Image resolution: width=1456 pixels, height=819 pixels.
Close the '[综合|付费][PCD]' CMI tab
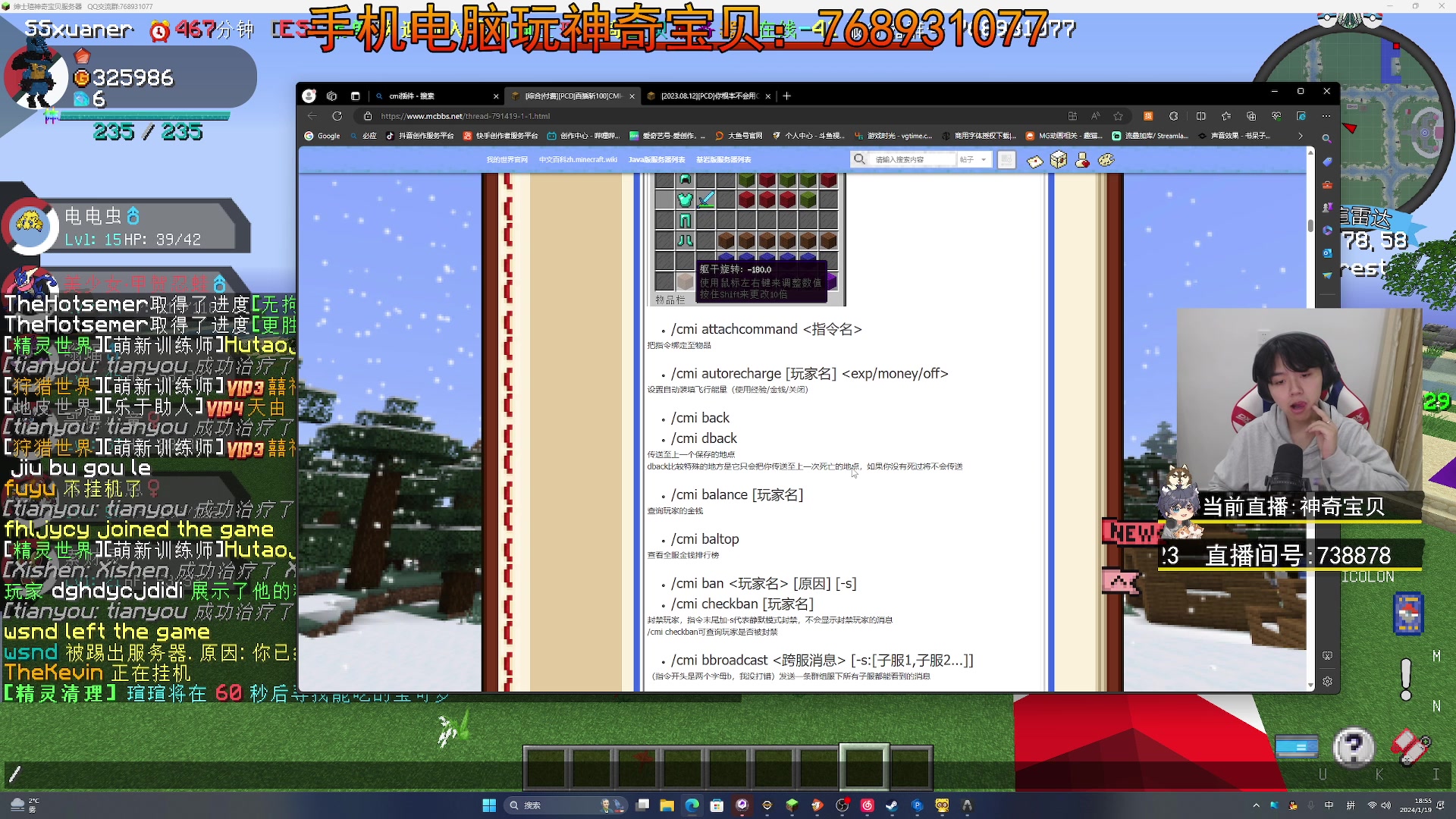[632, 96]
